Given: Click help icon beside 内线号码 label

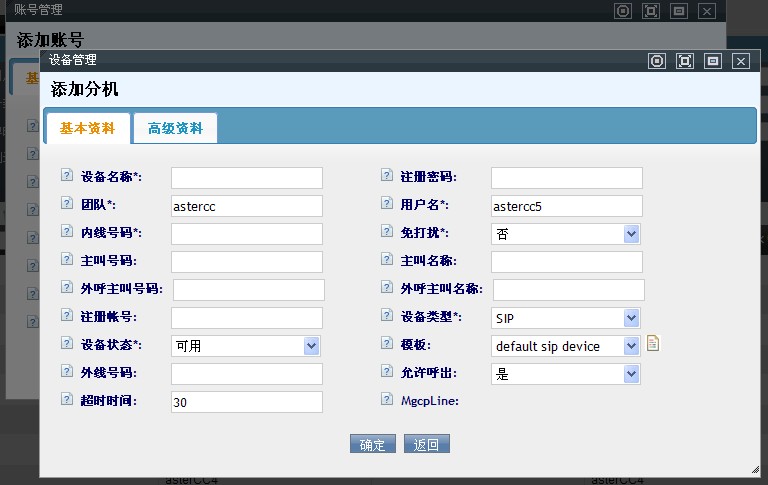Looking at the screenshot, I should click(x=67, y=232).
